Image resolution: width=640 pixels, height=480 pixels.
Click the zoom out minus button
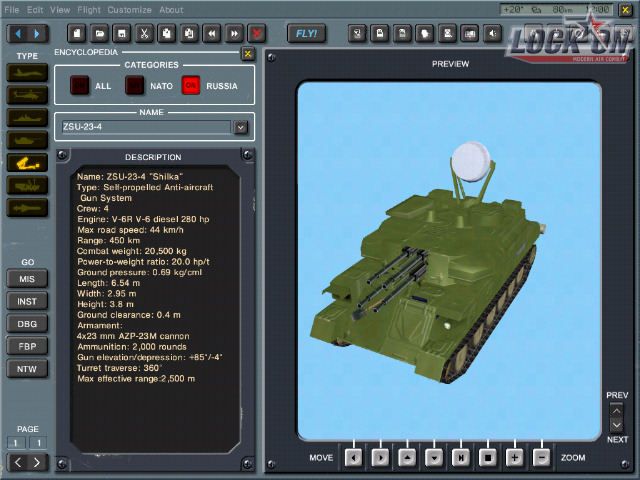pyautogui.click(x=541, y=457)
